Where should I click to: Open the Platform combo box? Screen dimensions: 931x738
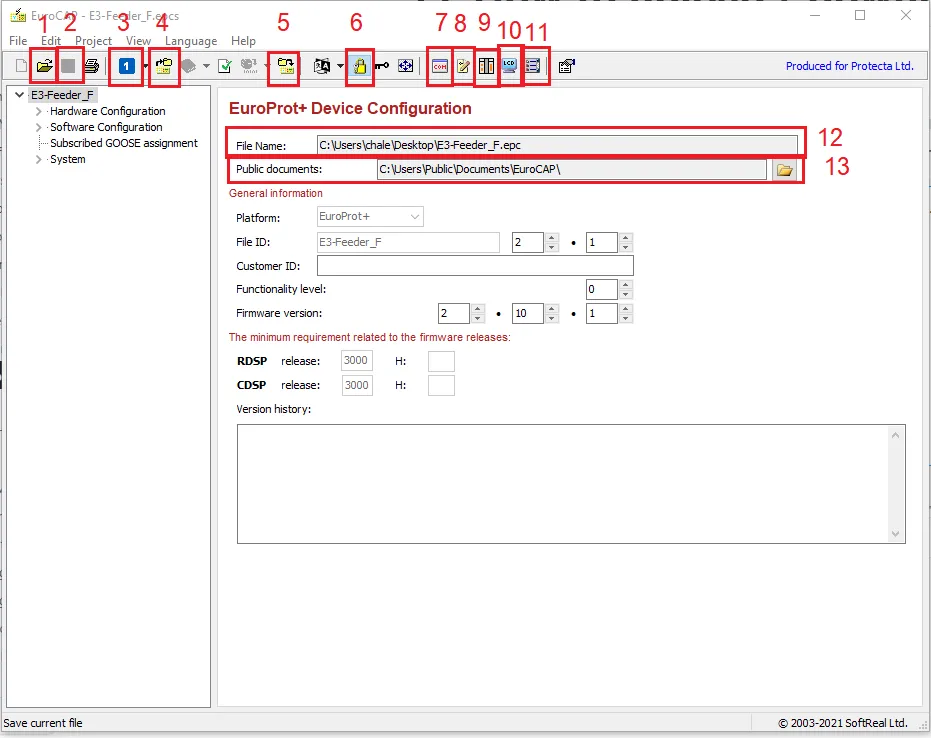pyautogui.click(x=370, y=217)
